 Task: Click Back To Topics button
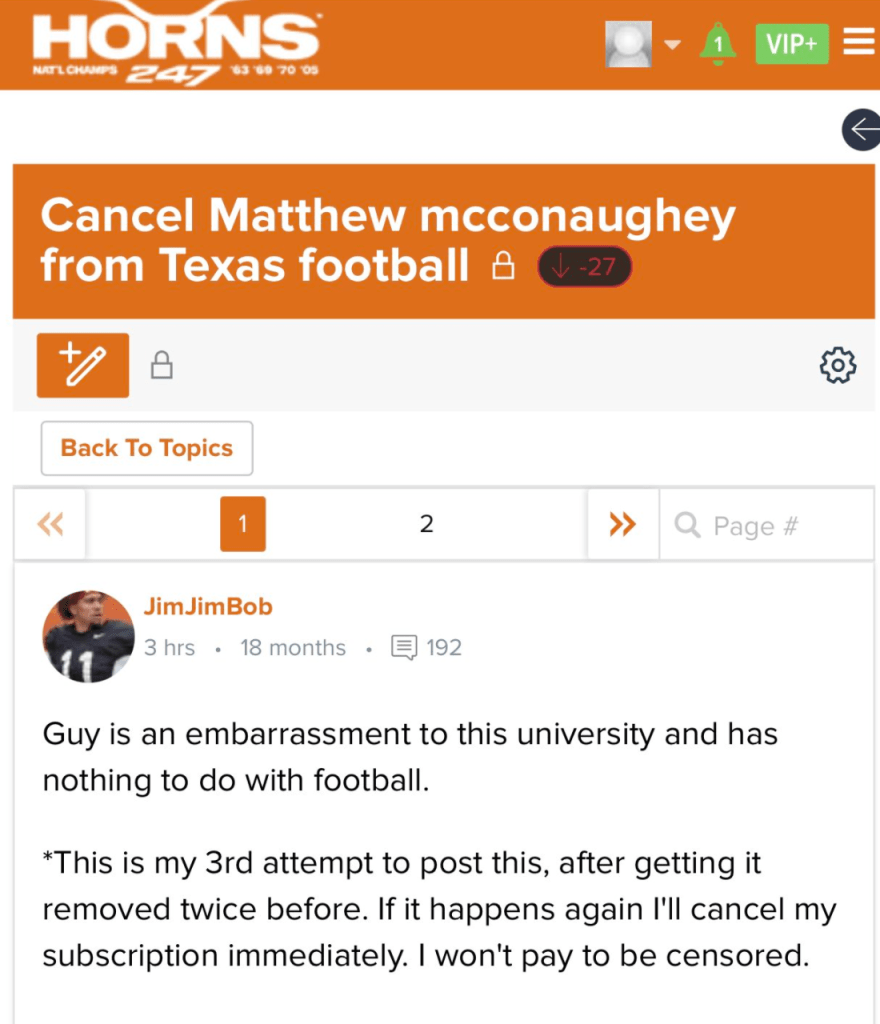pos(147,448)
